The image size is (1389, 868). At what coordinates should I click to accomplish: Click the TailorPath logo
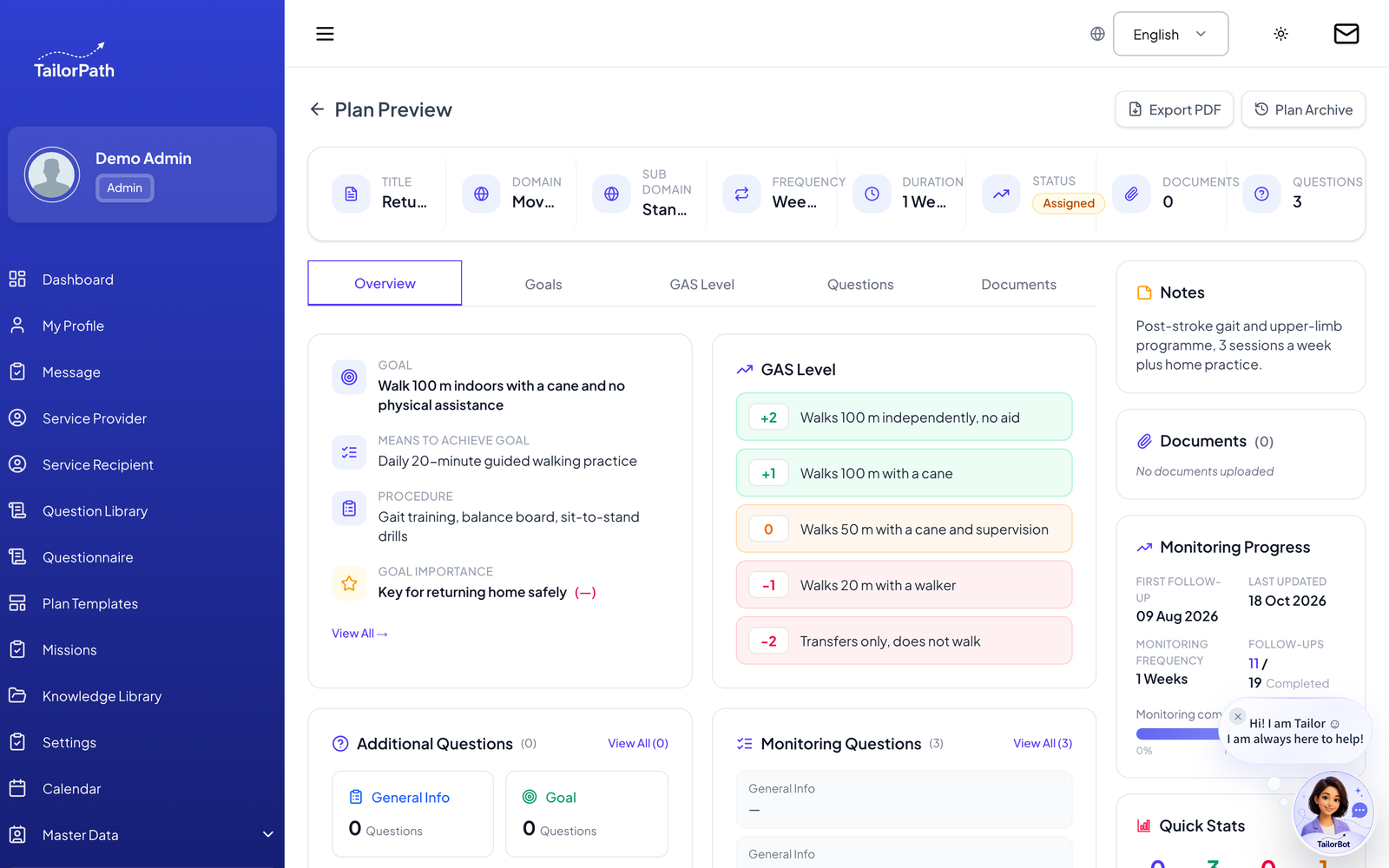click(x=74, y=61)
